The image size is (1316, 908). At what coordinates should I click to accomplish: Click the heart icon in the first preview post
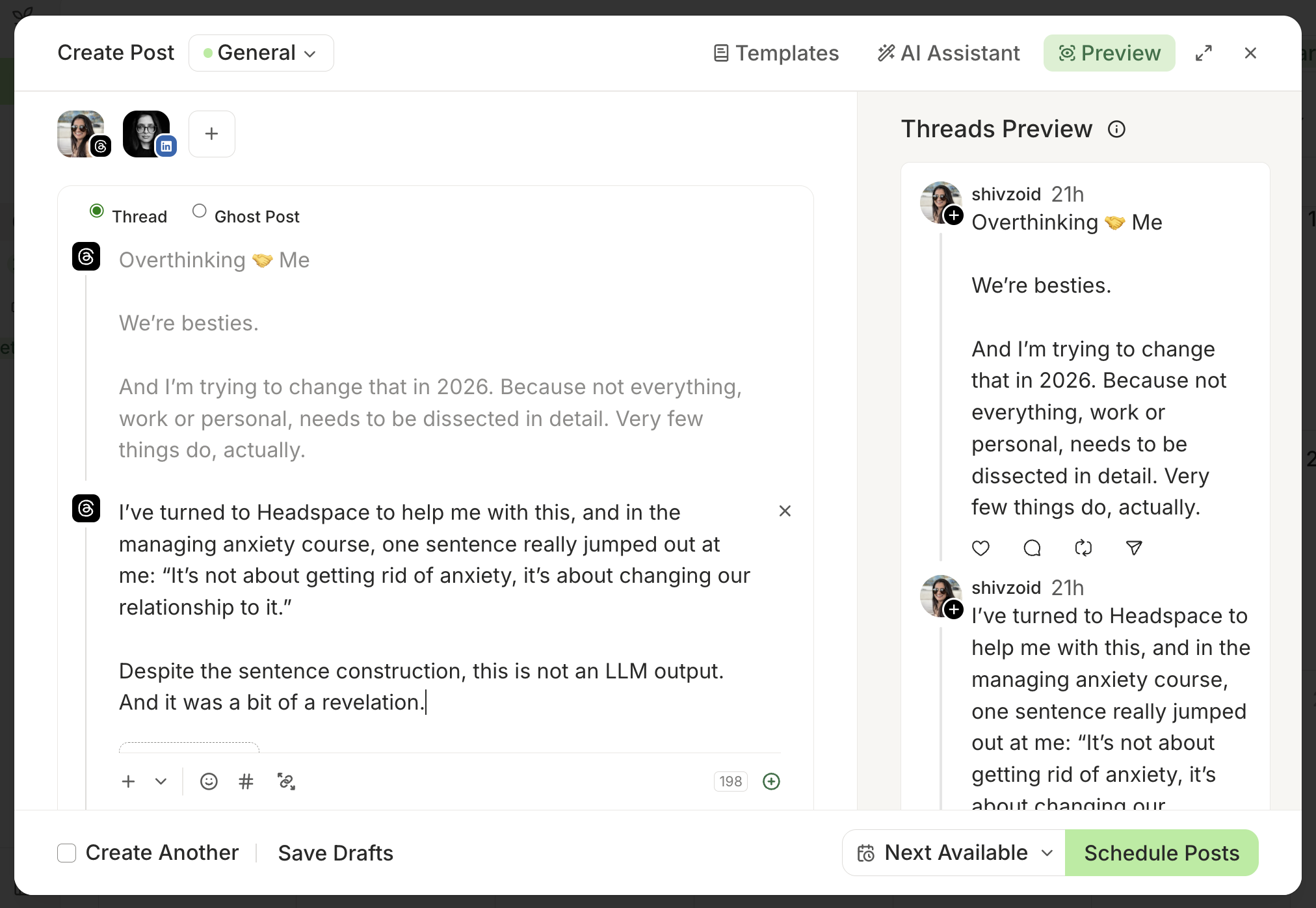click(981, 548)
